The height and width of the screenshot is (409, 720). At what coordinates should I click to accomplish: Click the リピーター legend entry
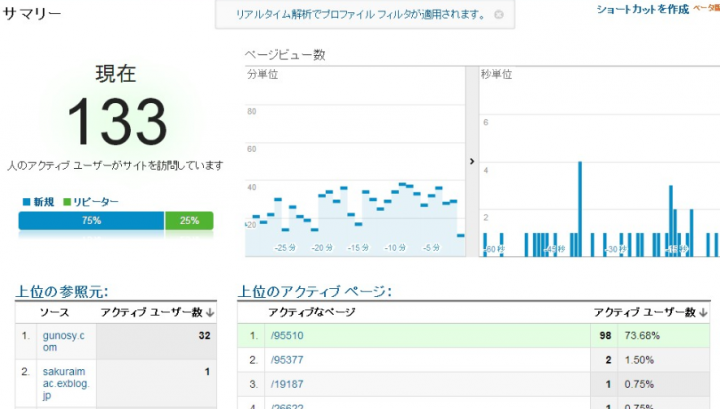point(90,202)
